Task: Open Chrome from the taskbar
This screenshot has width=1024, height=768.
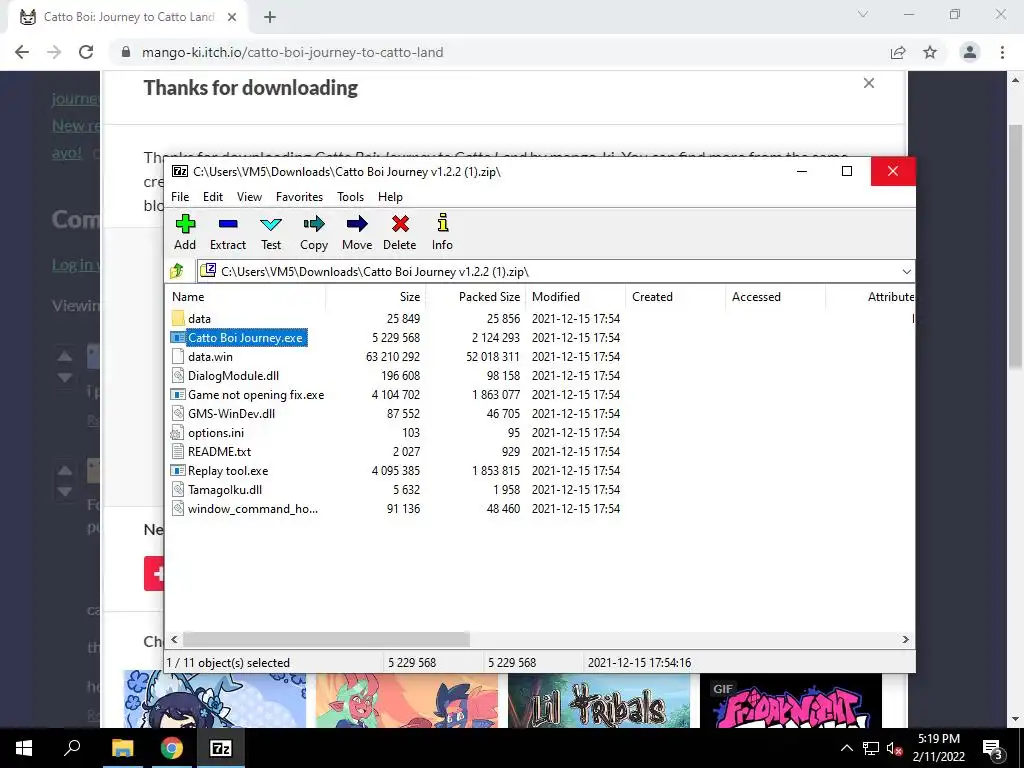Action: pos(172,748)
